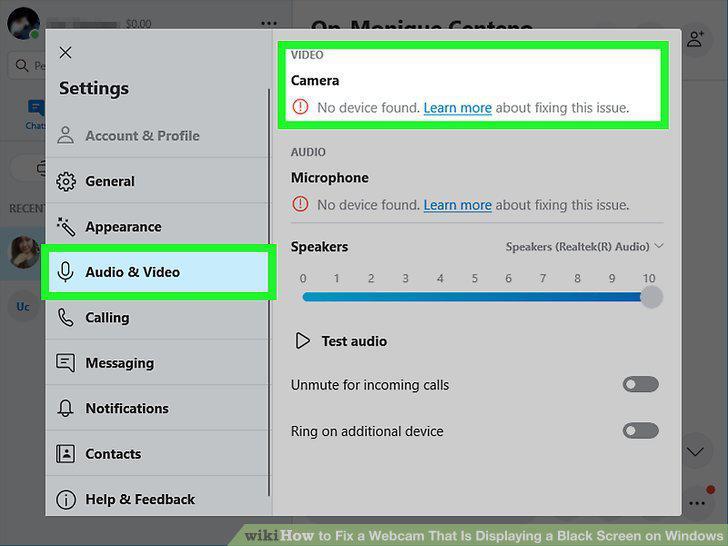Click the Camera error warning icon

click(x=300, y=107)
